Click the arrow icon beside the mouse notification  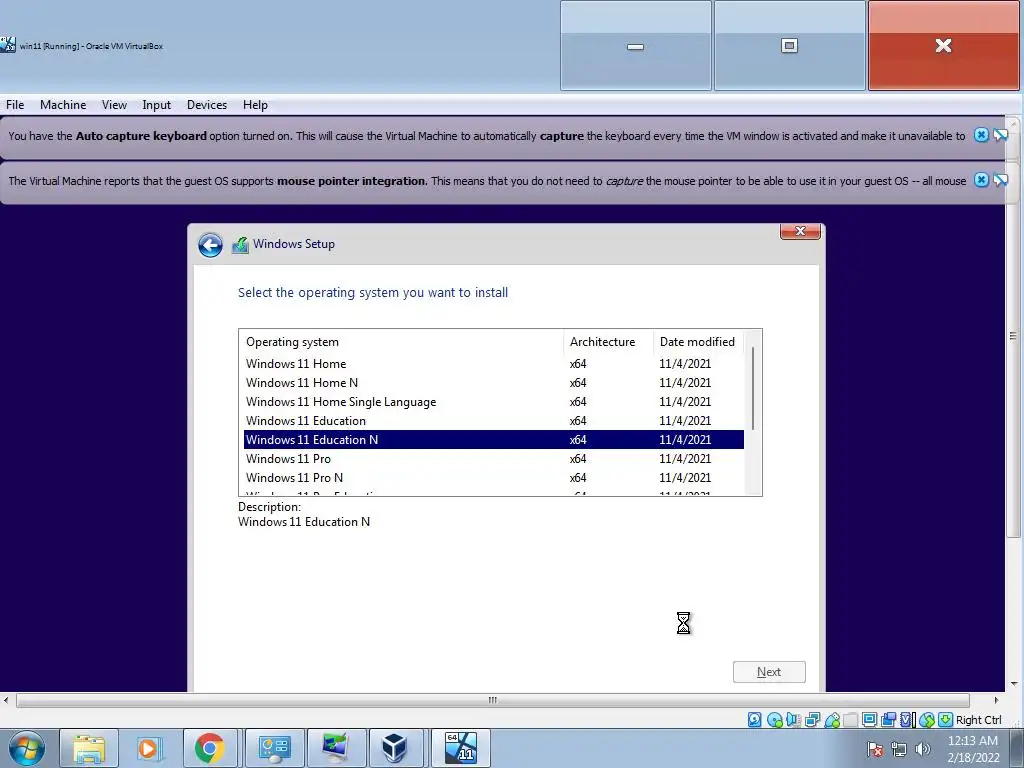(1000, 180)
